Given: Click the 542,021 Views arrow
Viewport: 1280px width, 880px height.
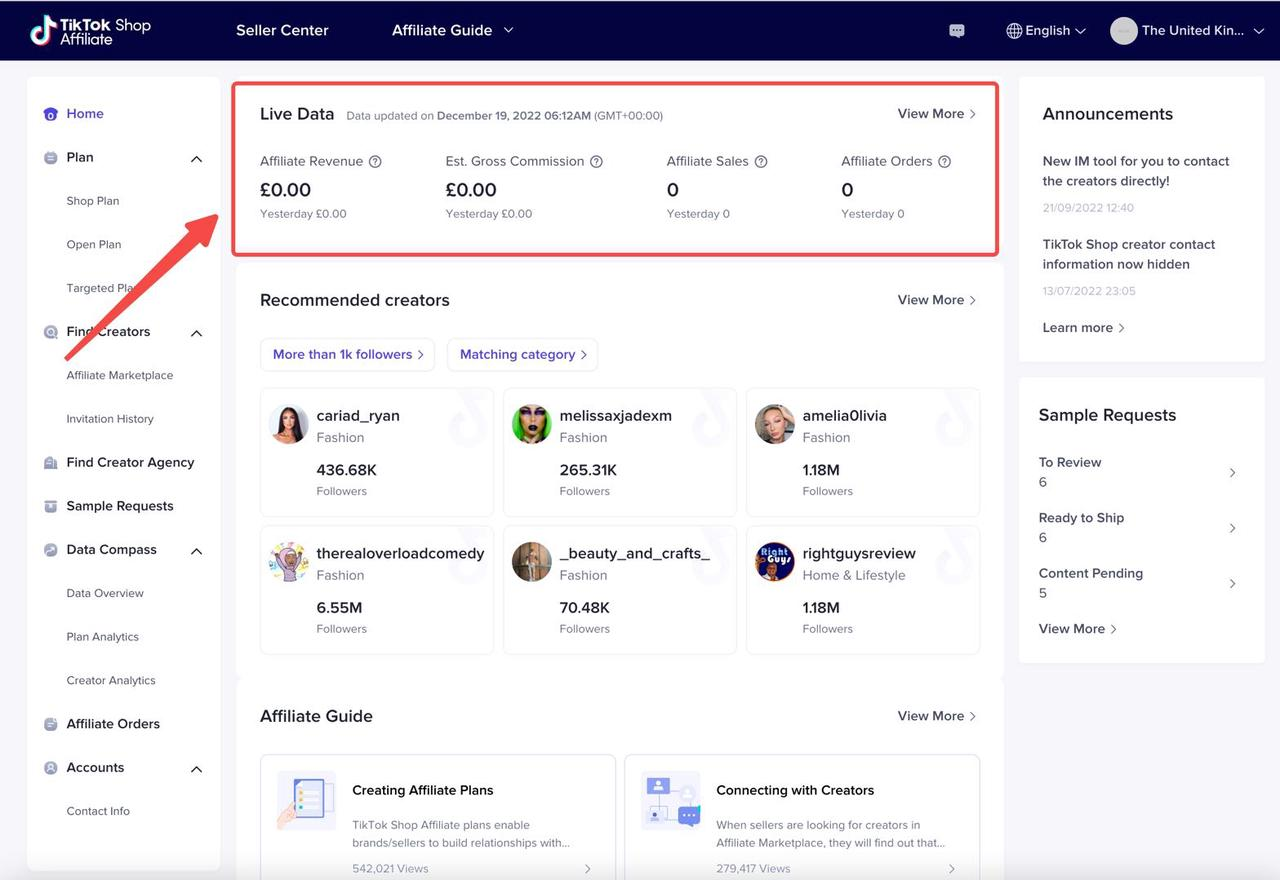Looking at the screenshot, I should coord(588,869).
